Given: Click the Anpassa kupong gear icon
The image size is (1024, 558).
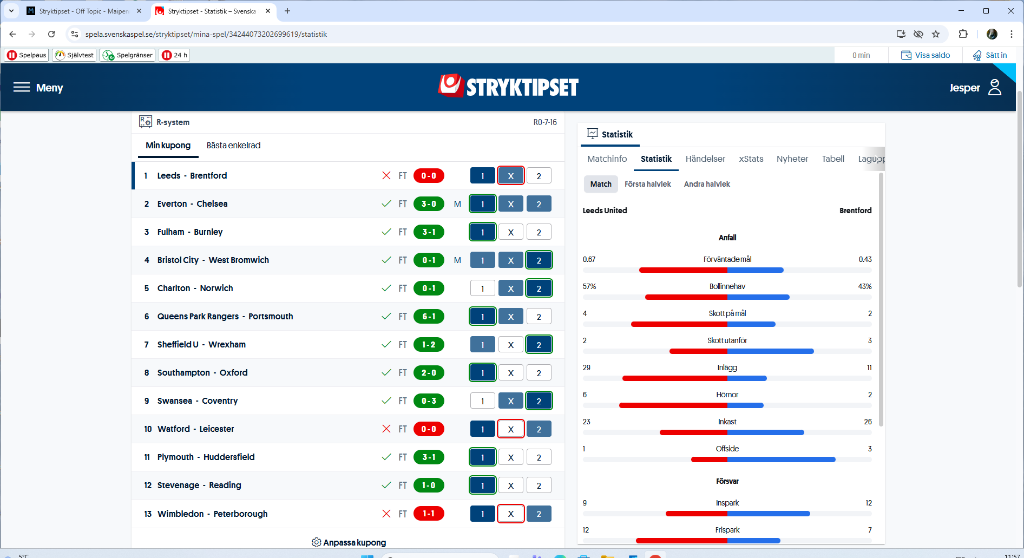Looking at the screenshot, I should click(317, 542).
